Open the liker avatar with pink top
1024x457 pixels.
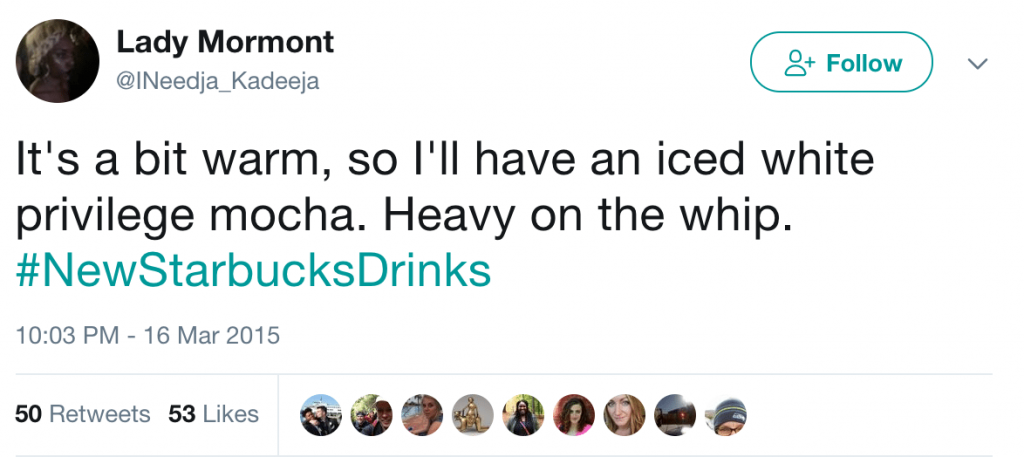click(x=574, y=415)
